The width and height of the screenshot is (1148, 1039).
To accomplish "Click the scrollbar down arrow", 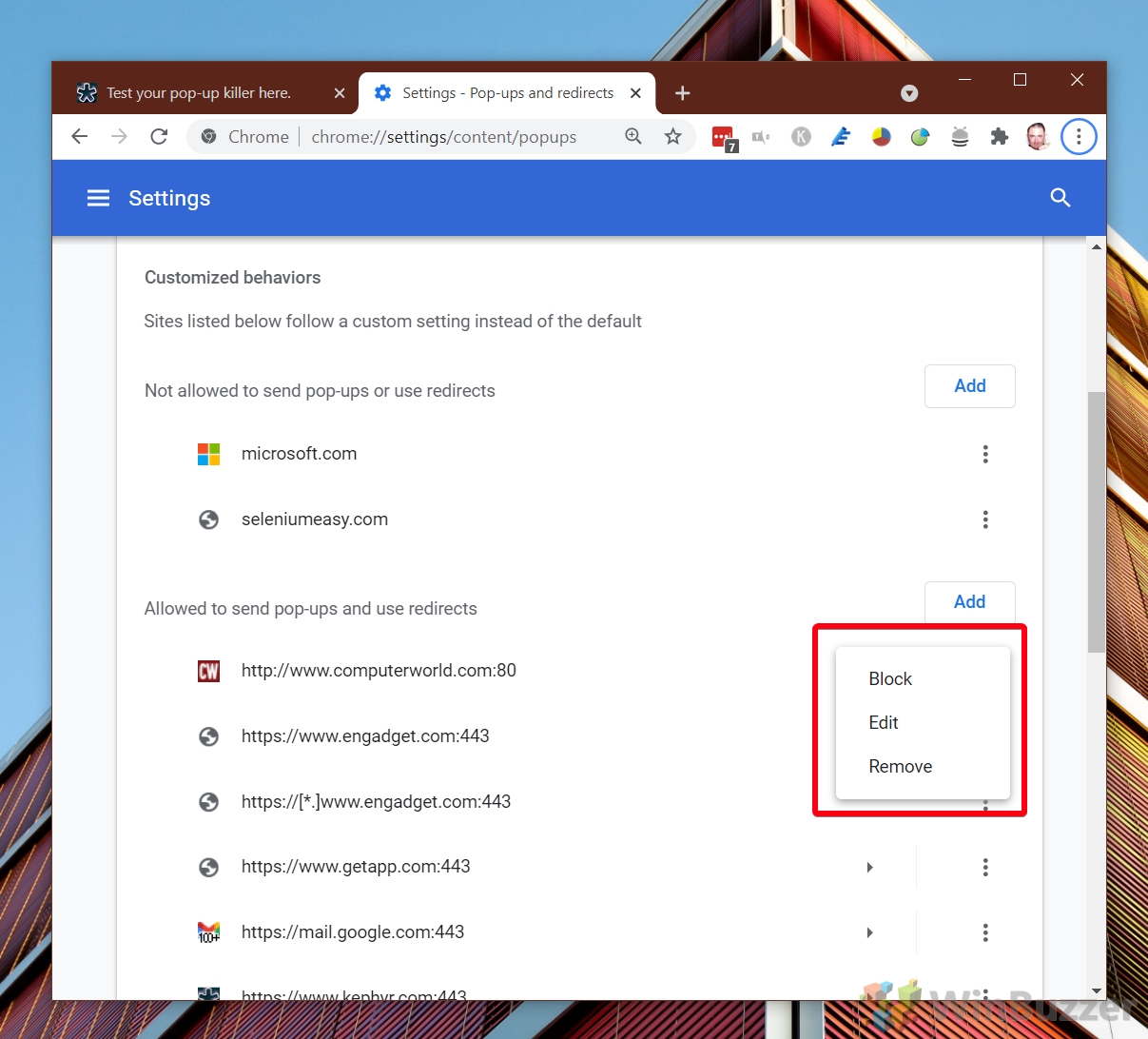I will point(1096,990).
